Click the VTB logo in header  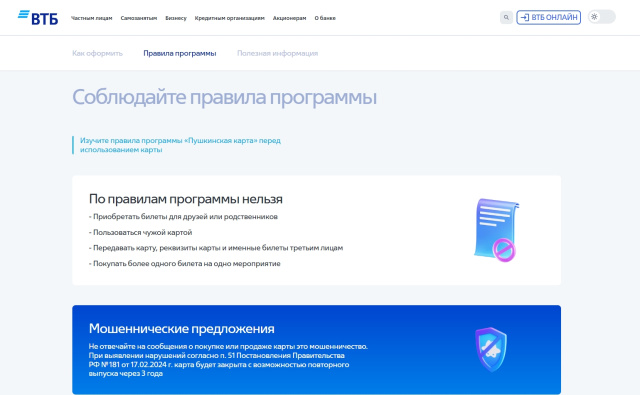[x=38, y=18]
